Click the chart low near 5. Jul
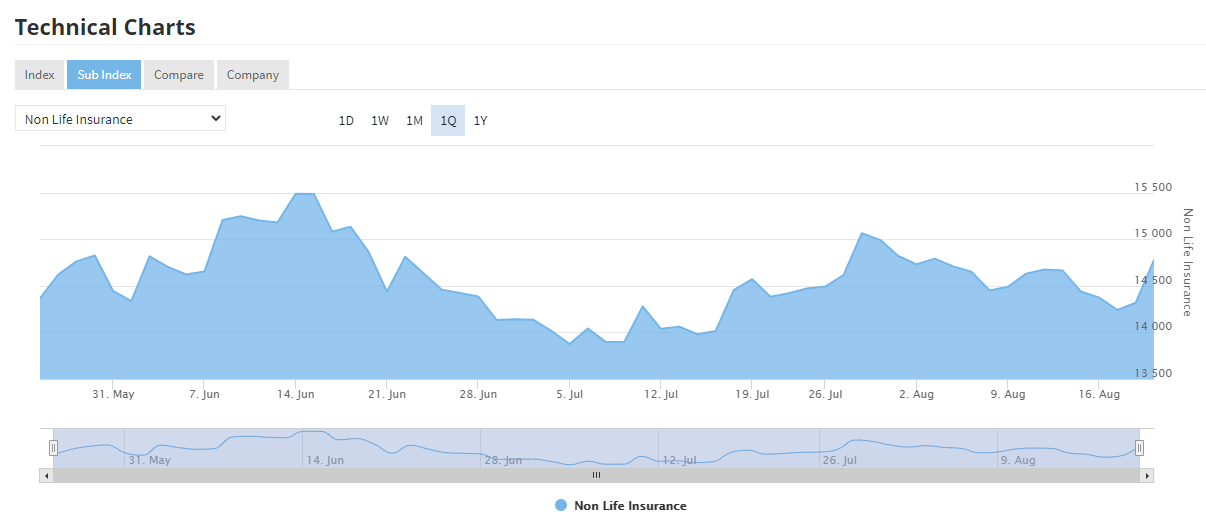Screen dimensions: 1206x529 click(570, 343)
